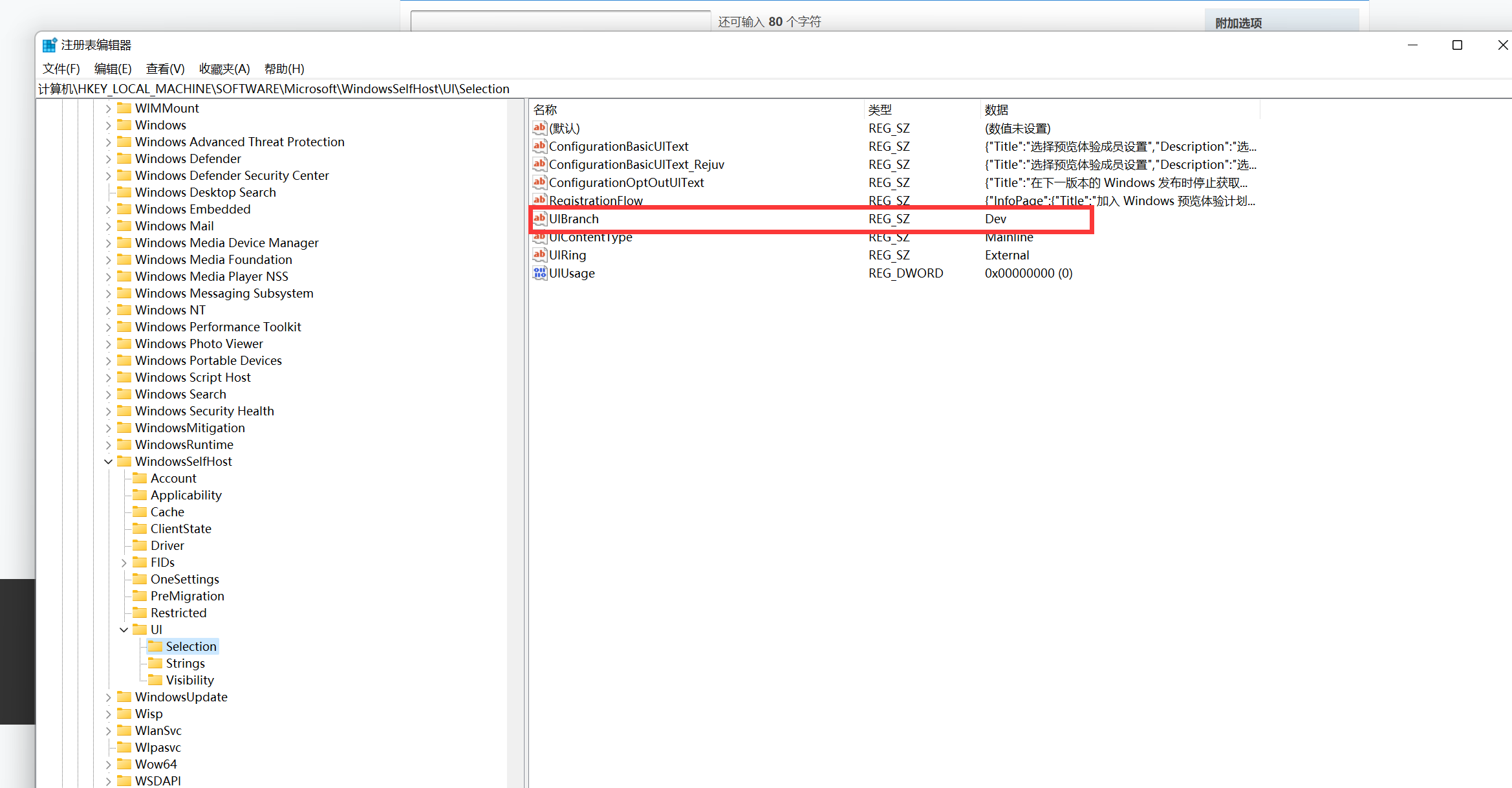Image resolution: width=1512 pixels, height=788 pixels.
Task: Click the WindowsSelfHost folder icon
Action: pos(125,461)
